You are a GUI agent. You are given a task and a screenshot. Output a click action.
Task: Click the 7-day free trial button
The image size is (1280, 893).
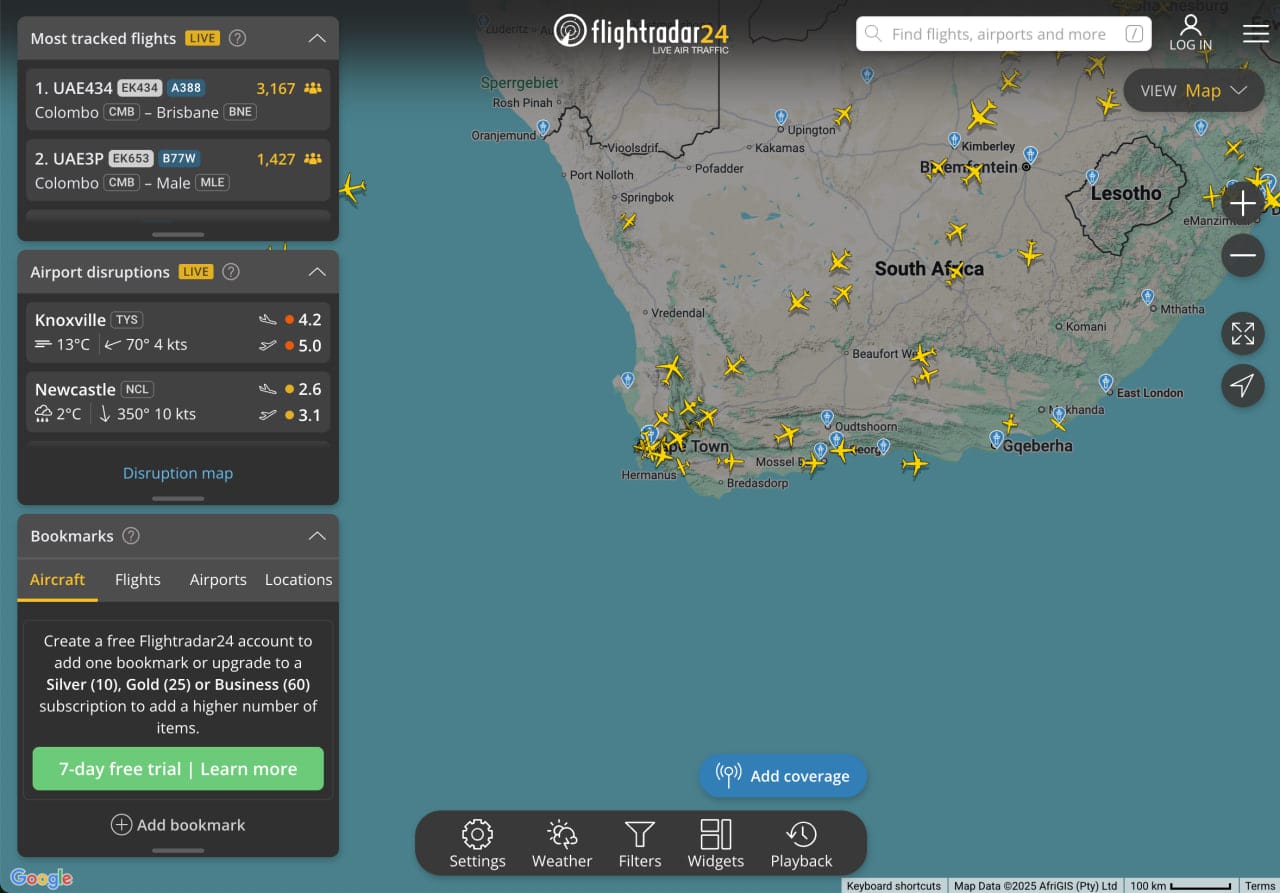[178, 769]
